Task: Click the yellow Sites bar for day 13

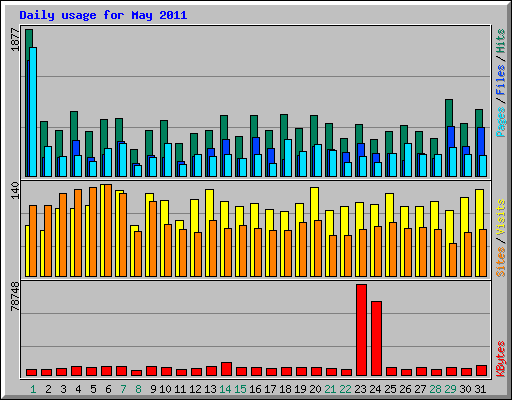Action: tap(209, 205)
